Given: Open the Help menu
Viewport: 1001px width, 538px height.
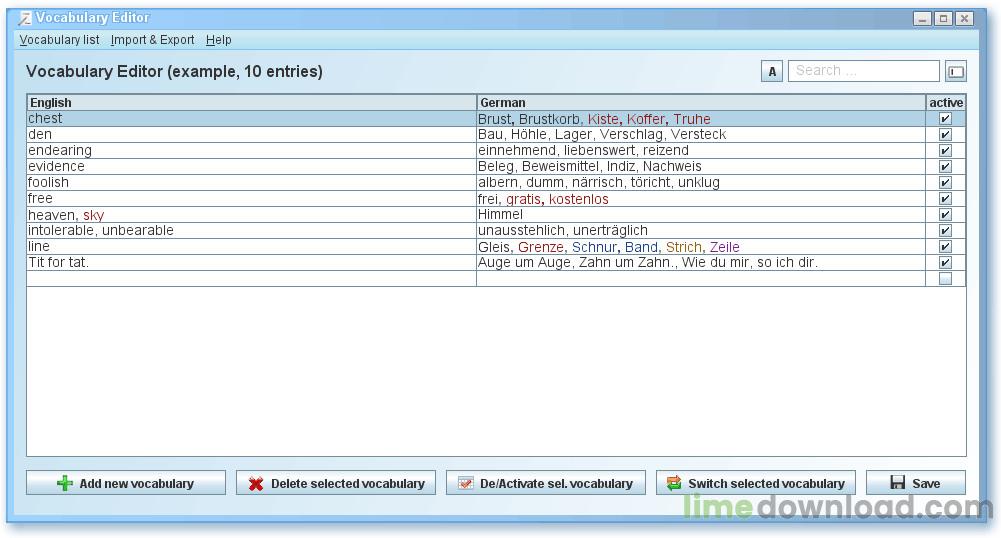Looking at the screenshot, I should (x=218, y=40).
